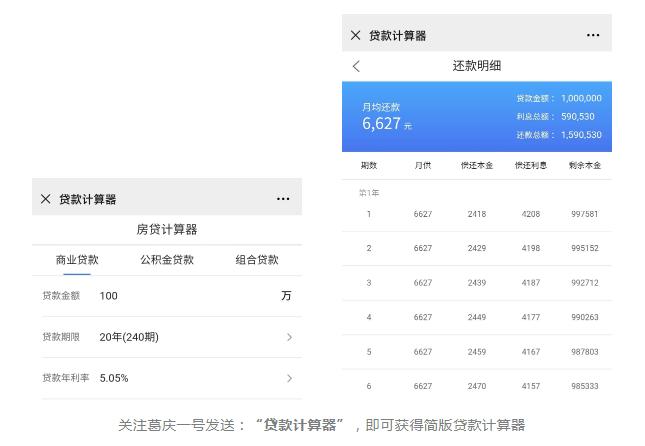This screenshot has height=446, width=645.
Task: Click the 还款总额 1,590,530 summary value
Action: tap(581, 135)
